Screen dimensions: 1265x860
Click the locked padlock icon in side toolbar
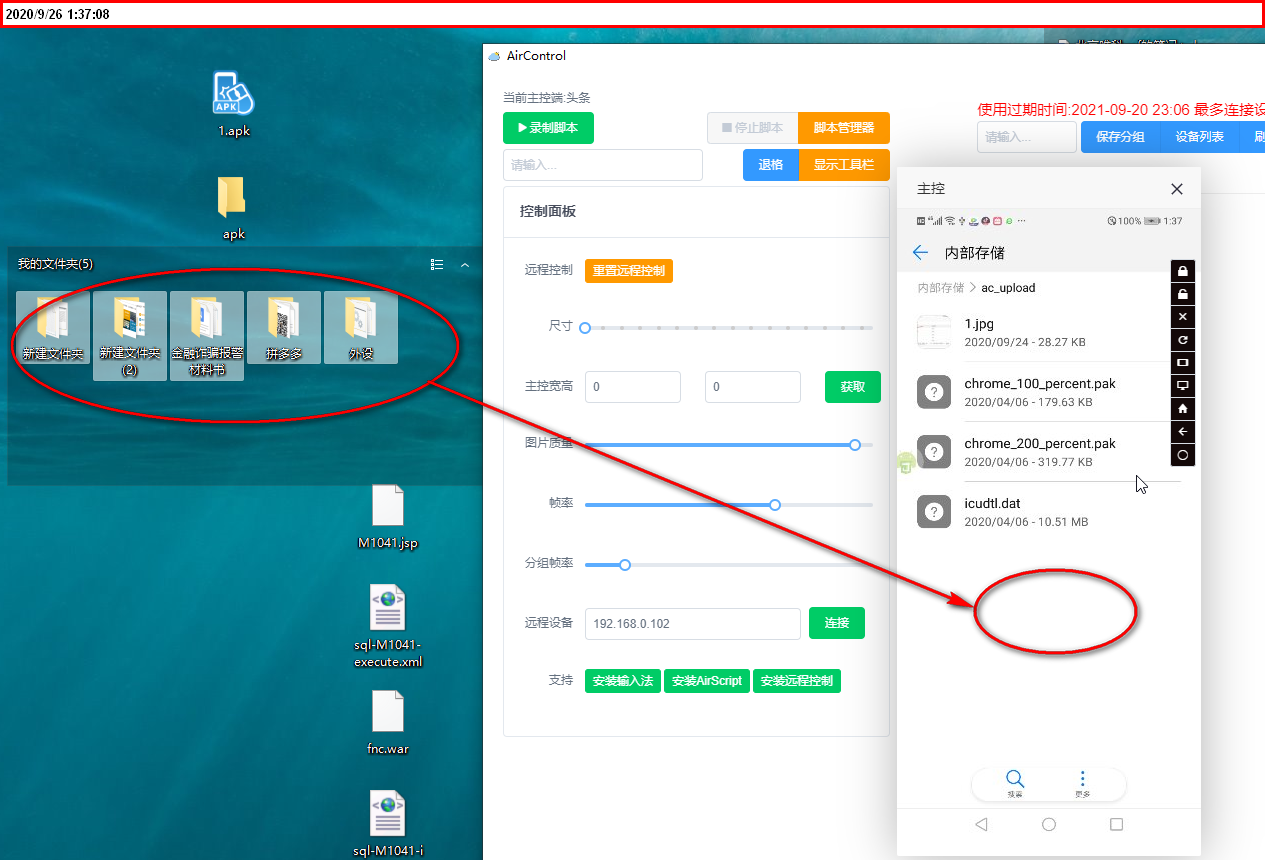[x=1183, y=271]
